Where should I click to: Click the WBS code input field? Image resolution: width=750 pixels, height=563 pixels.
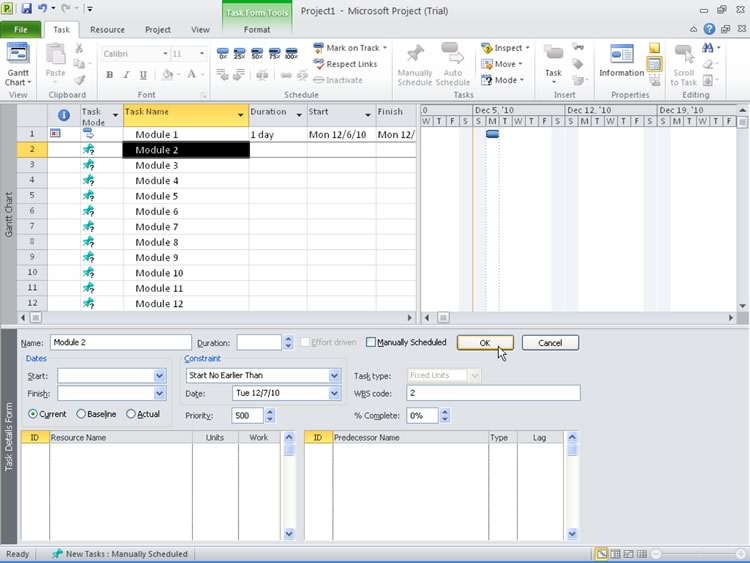coord(492,394)
